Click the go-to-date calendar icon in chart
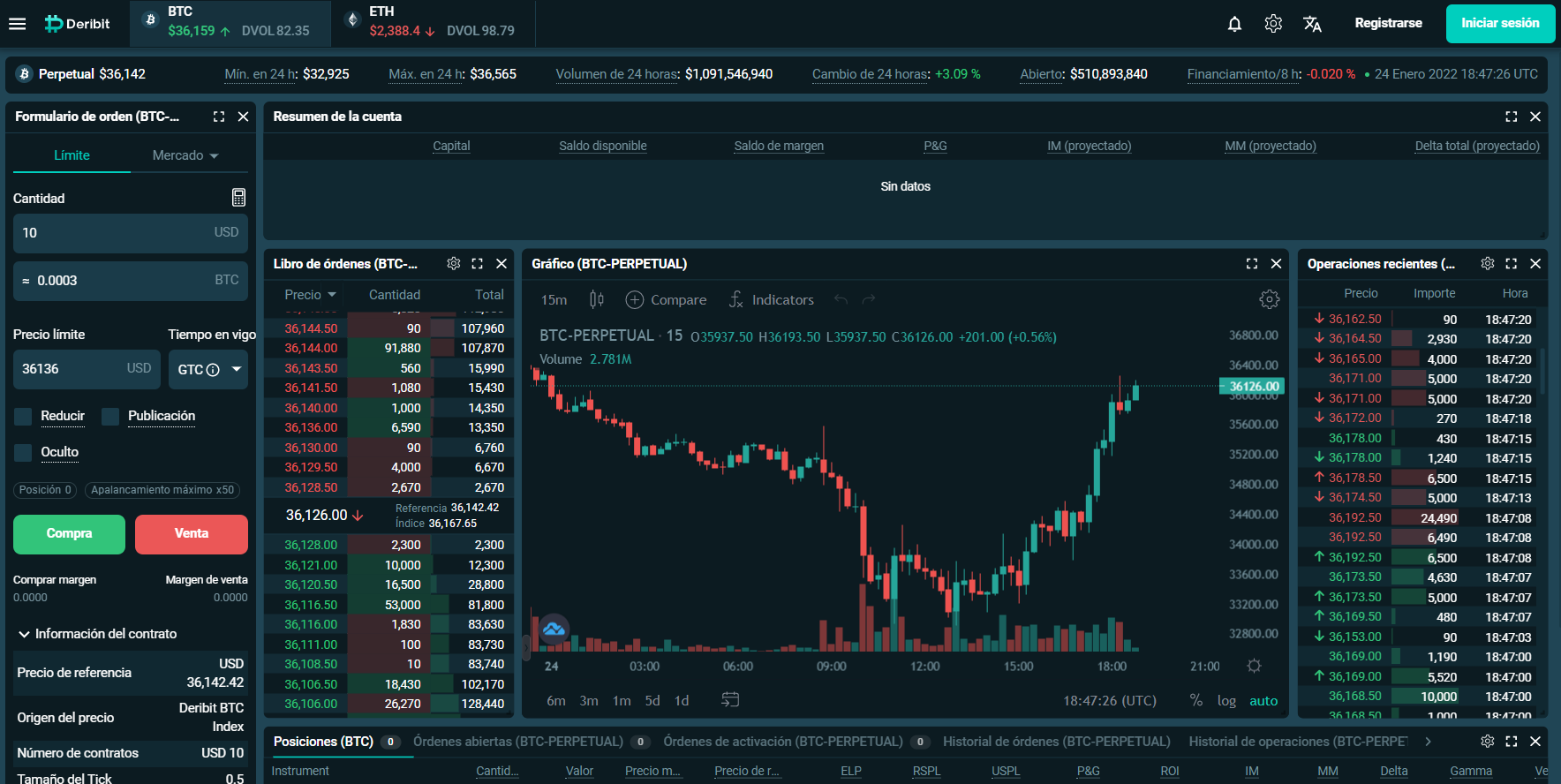The height and width of the screenshot is (784, 1561). 730,700
